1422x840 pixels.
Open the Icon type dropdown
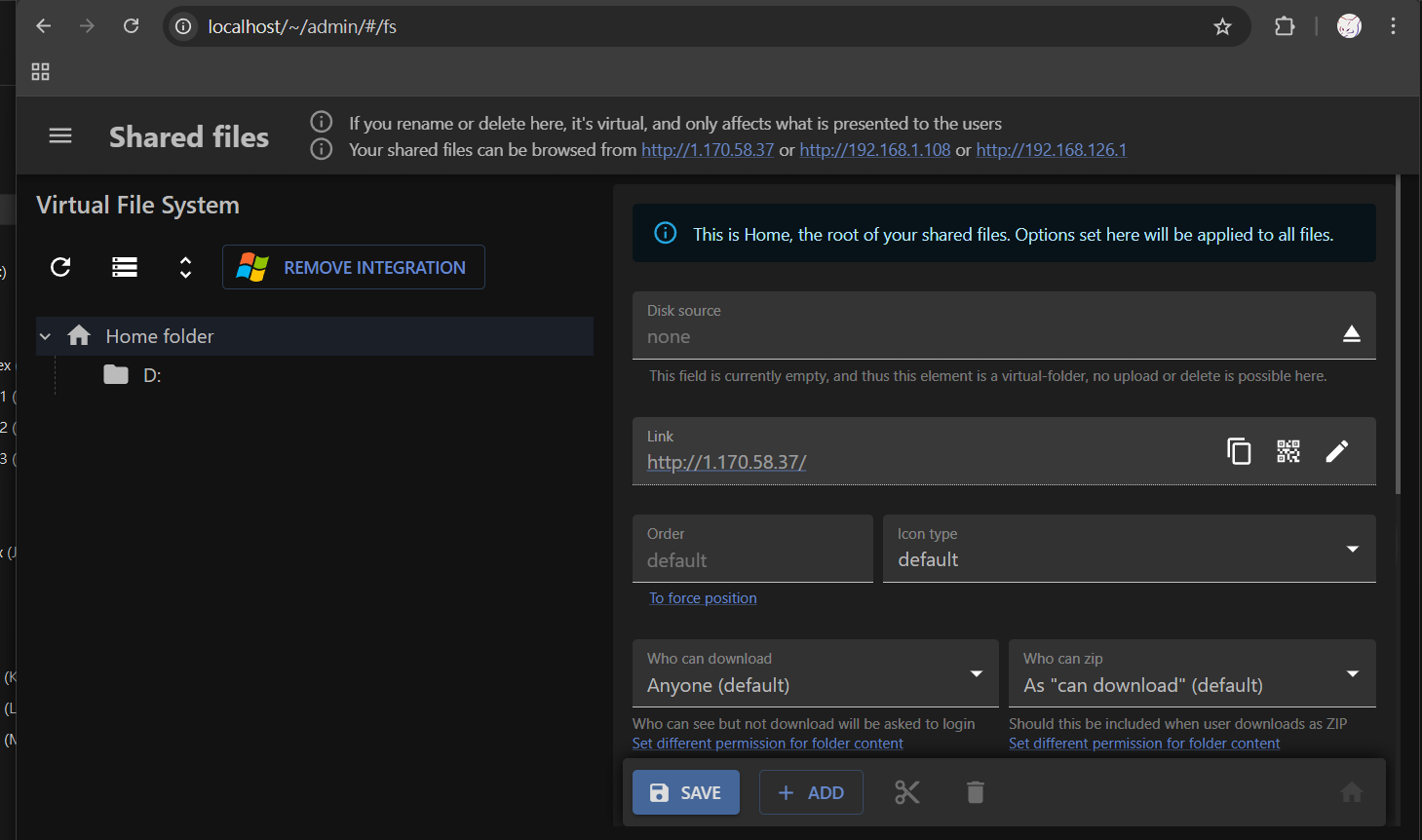point(1129,550)
